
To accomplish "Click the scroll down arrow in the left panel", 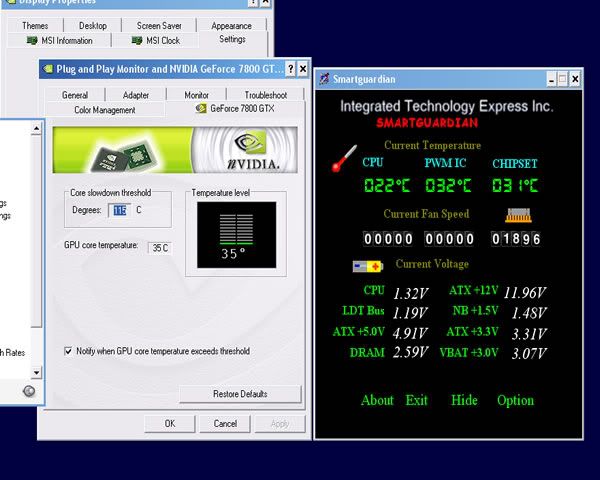I will click(36, 372).
